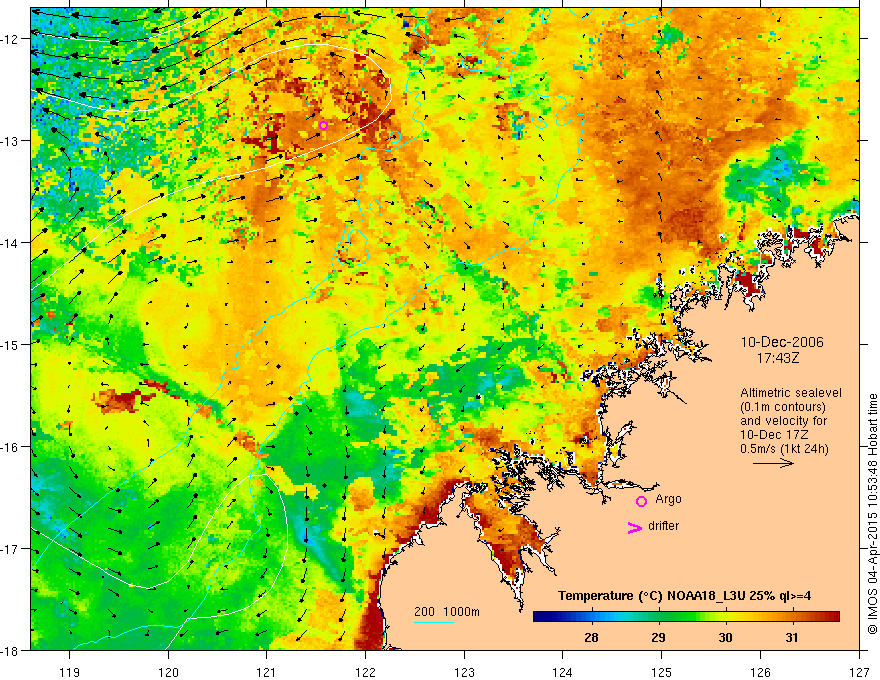This screenshot has width=880, height=680.
Task: Click the 122 longitude axis label
Action: click(365, 657)
